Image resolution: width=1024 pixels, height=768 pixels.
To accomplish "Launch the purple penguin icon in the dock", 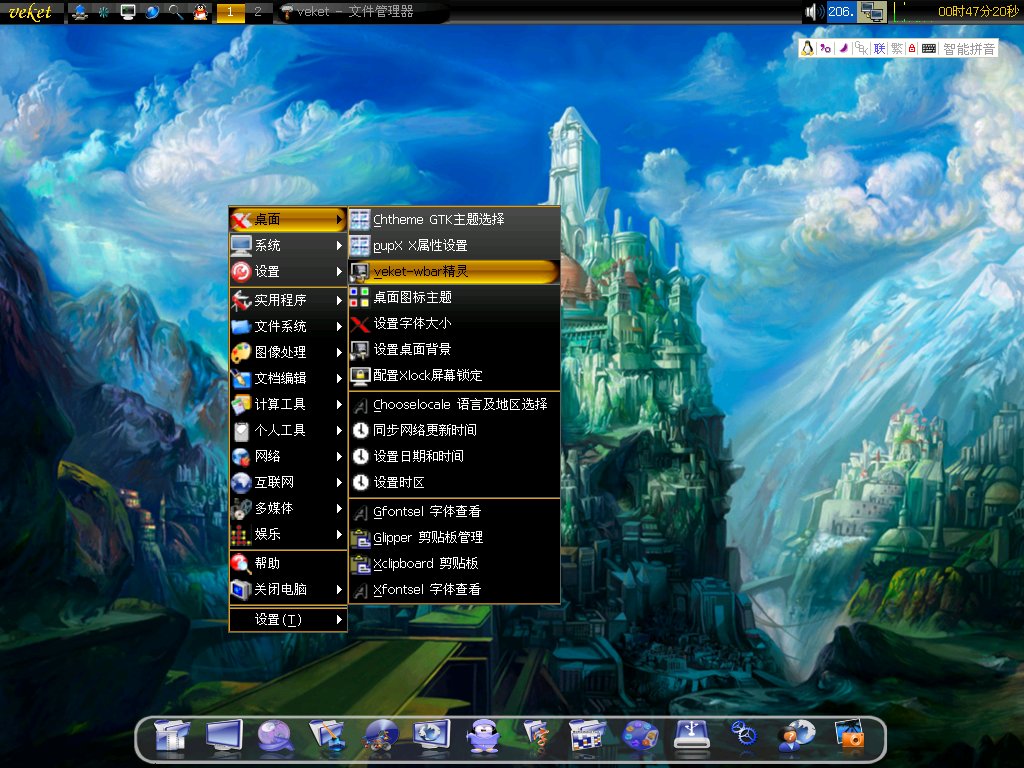I will (x=483, y=737).
